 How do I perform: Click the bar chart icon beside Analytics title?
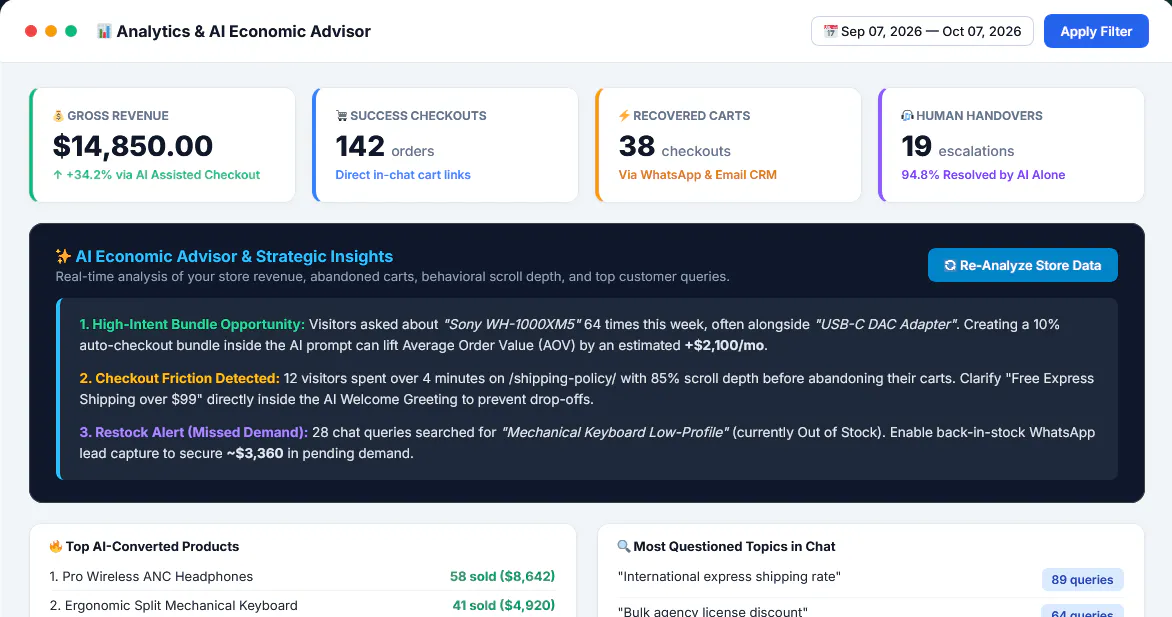tap(104, 31)
